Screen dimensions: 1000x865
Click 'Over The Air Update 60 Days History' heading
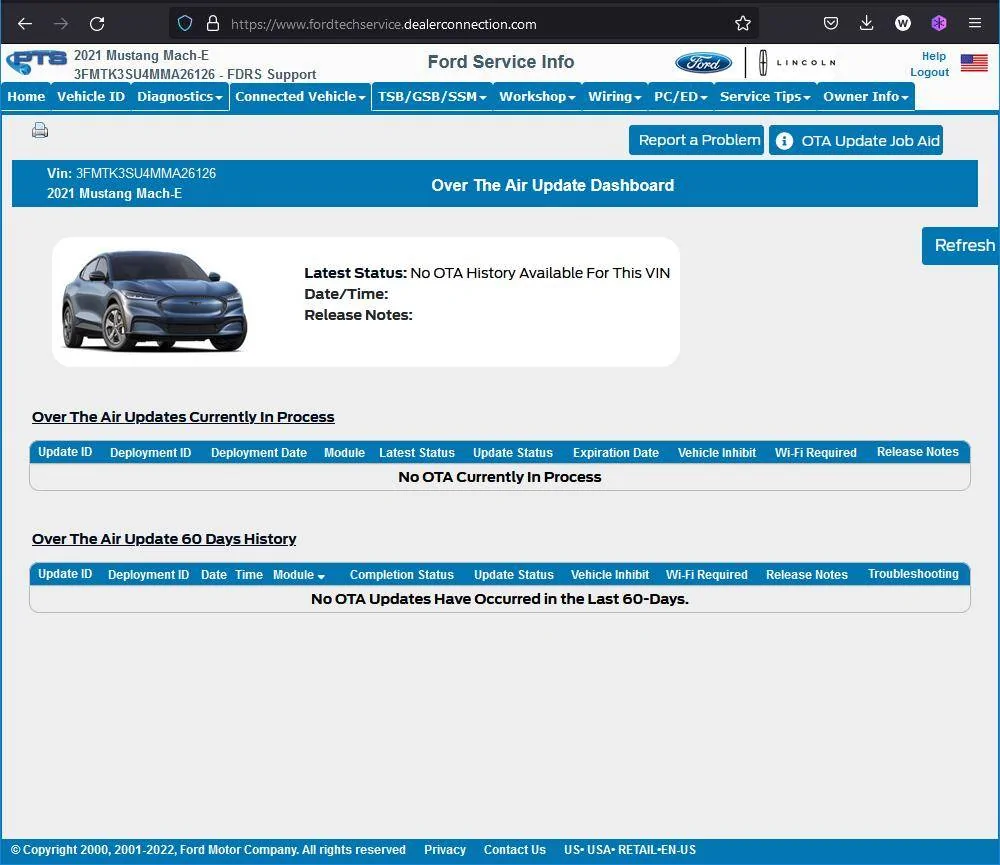164,539
